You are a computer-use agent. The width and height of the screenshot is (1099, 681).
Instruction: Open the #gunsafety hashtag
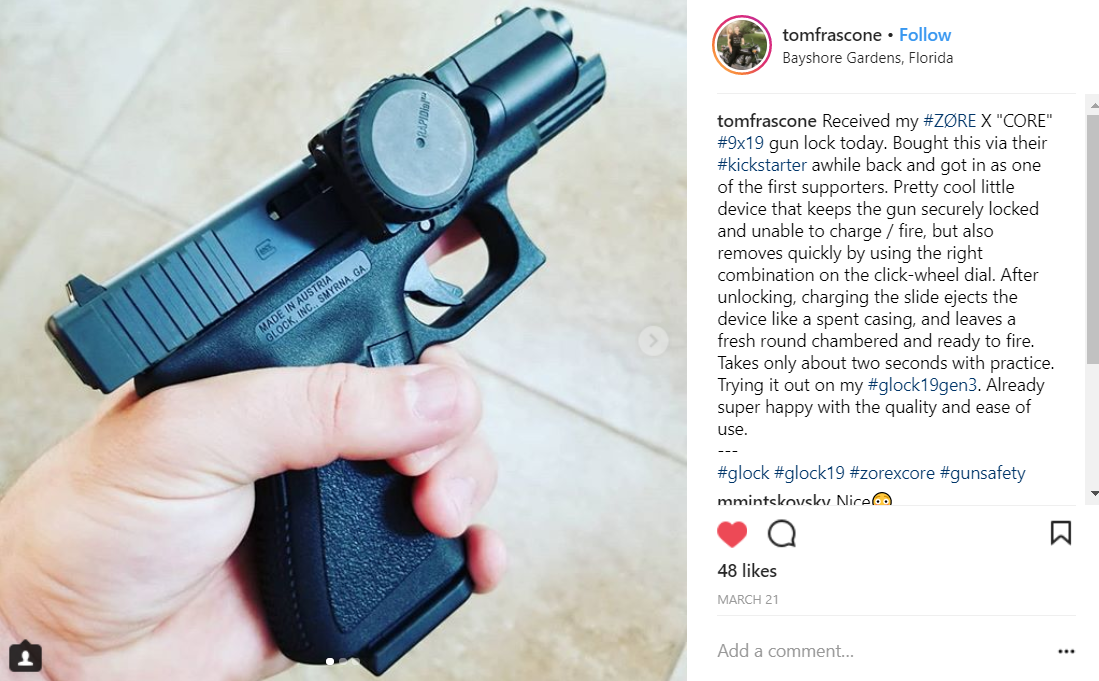(982, 473)
